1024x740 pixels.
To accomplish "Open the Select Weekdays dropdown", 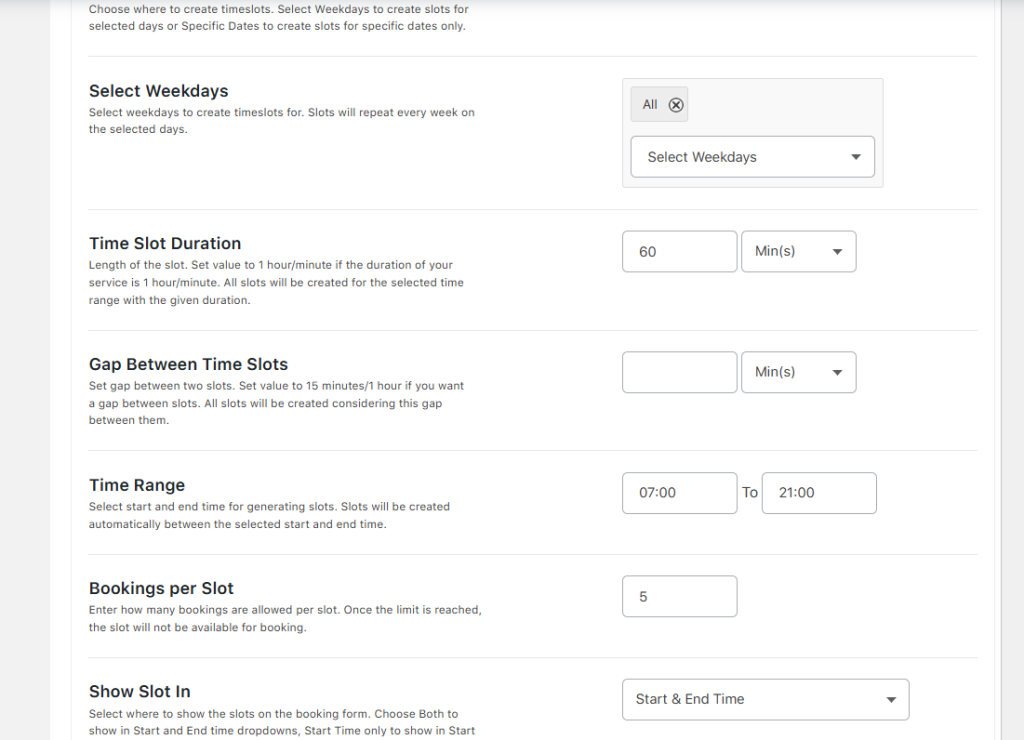I will pos(752,157).
